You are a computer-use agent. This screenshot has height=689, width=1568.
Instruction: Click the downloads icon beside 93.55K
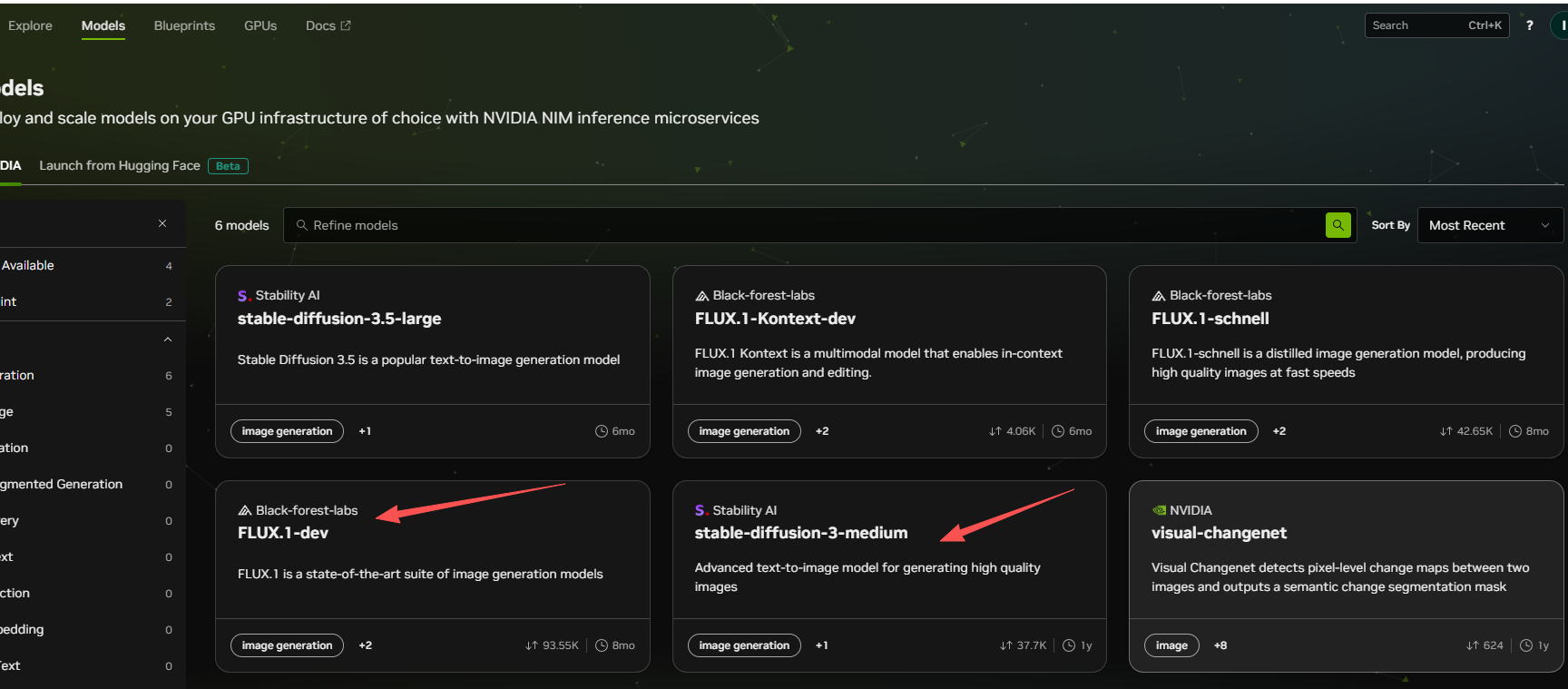[532, 645]
